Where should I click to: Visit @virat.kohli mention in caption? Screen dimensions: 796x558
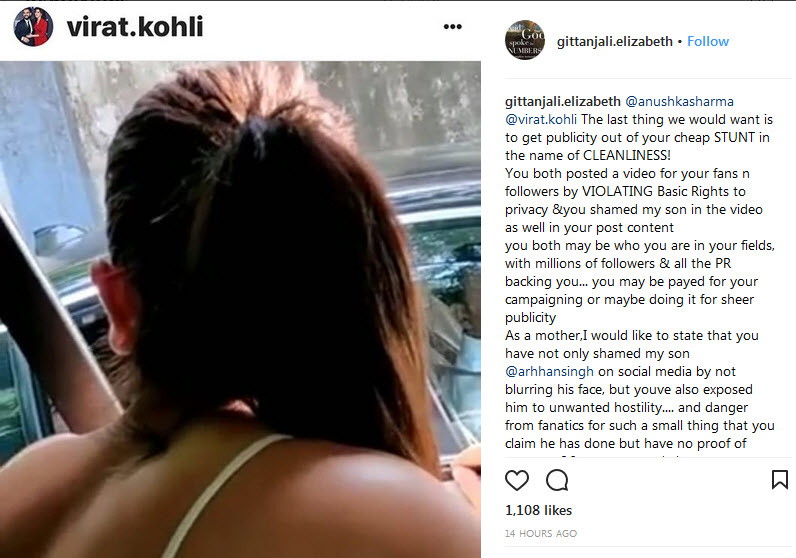pos(541,120)
